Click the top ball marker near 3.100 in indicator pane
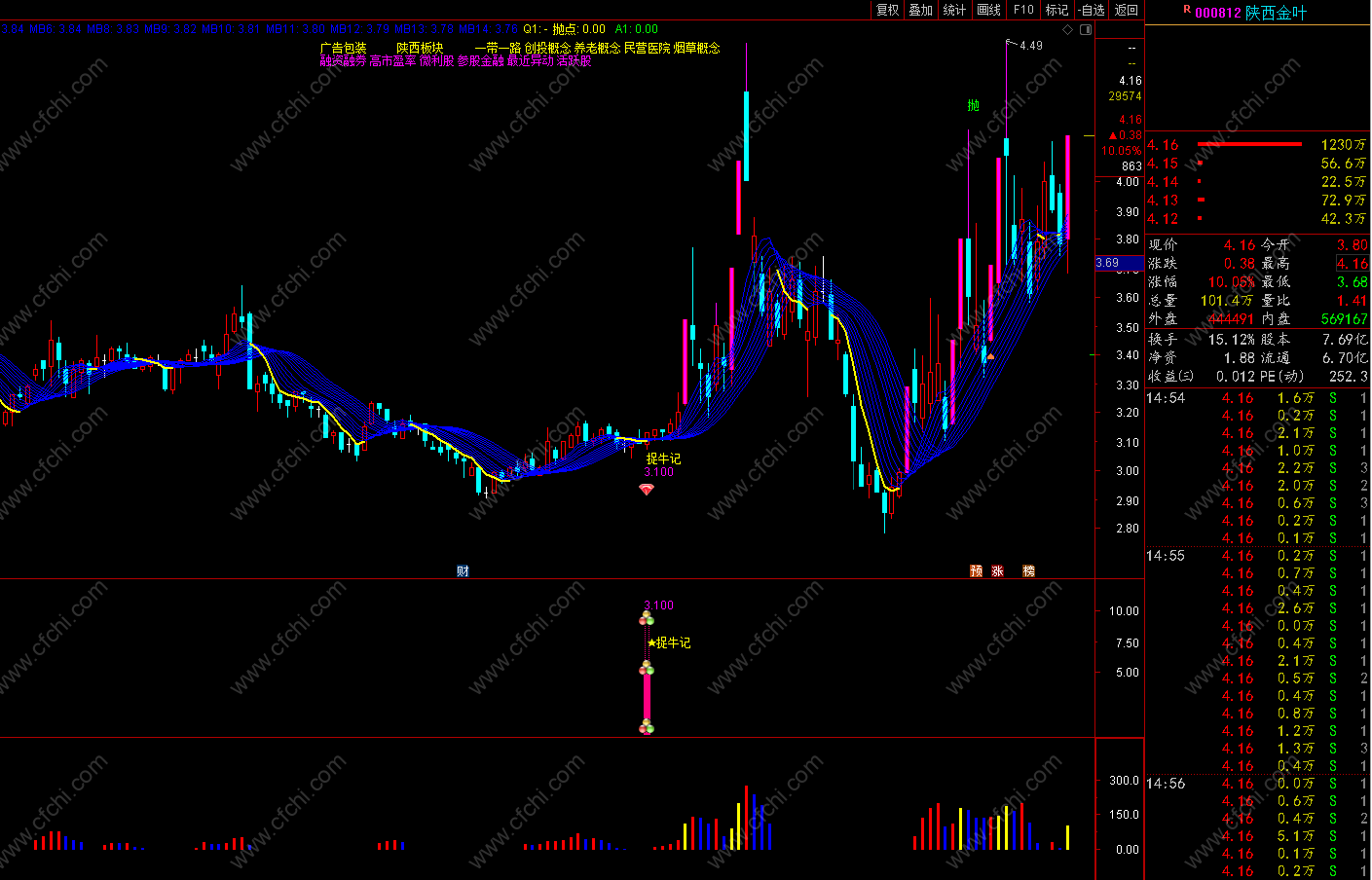 click(647, 619)
